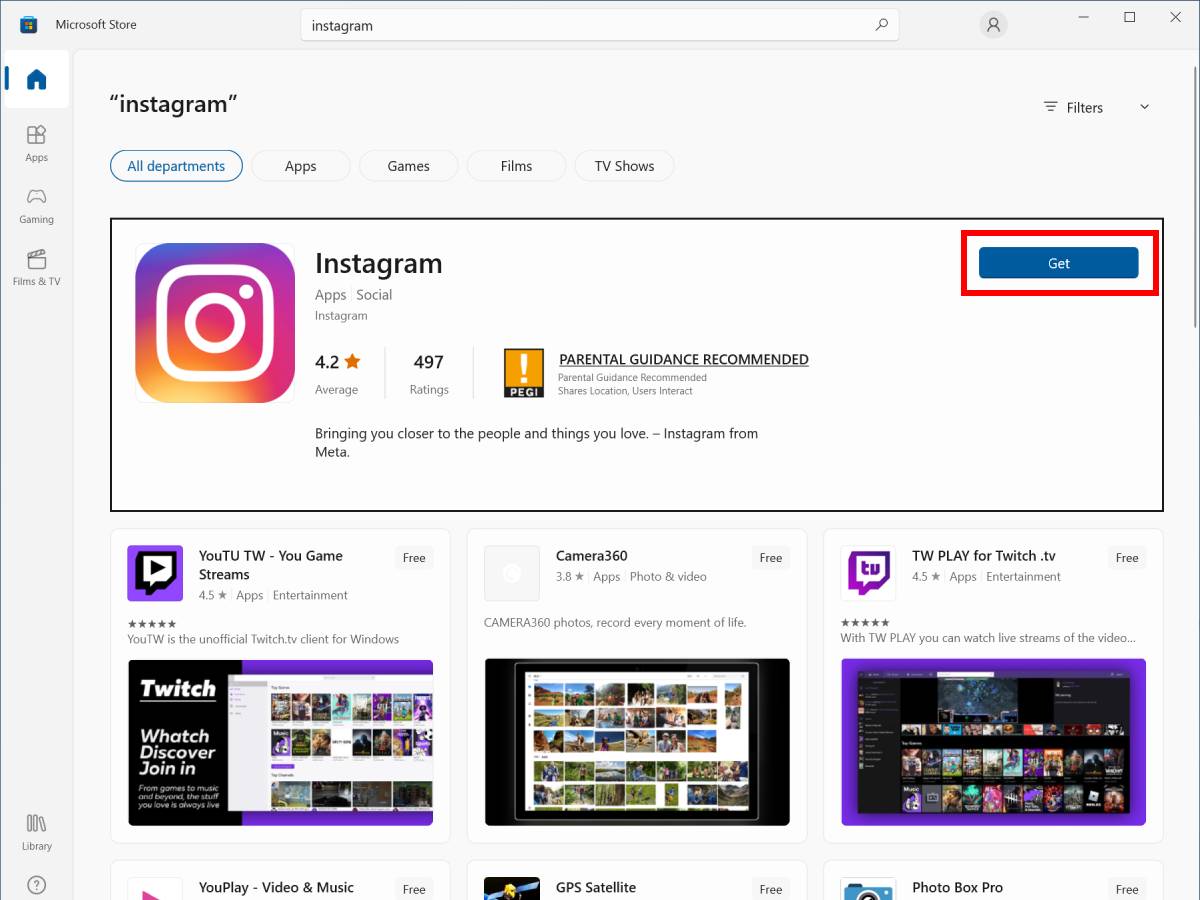This screenshot has height=900, width=1200.
Task: Open the Filters options
Action: point(1073,107)
